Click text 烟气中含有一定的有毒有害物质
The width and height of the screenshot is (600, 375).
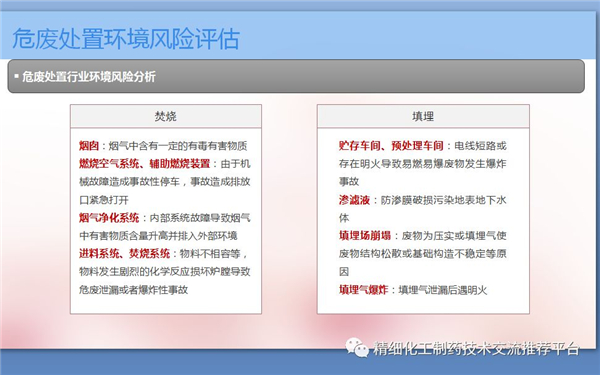tap(178, 146)
